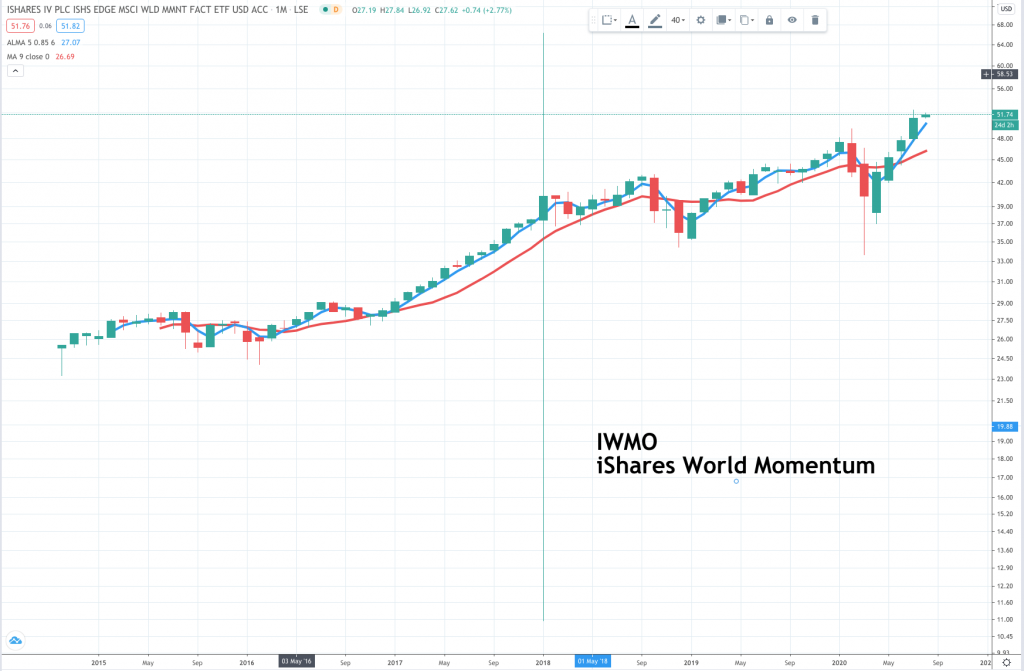Pick the pencil line color tool
Screen dimensions: 1024x671
click(654, 20)
